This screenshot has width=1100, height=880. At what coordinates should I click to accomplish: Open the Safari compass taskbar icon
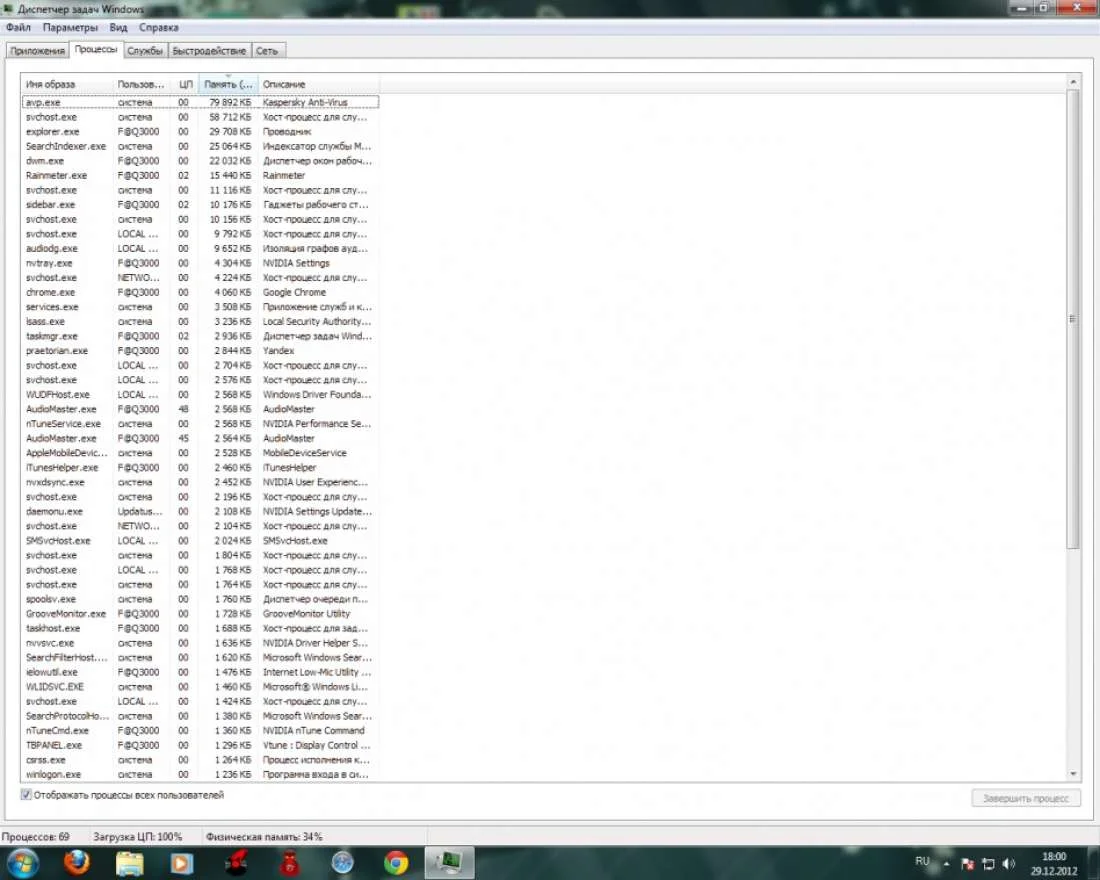[x=342, y=863]
